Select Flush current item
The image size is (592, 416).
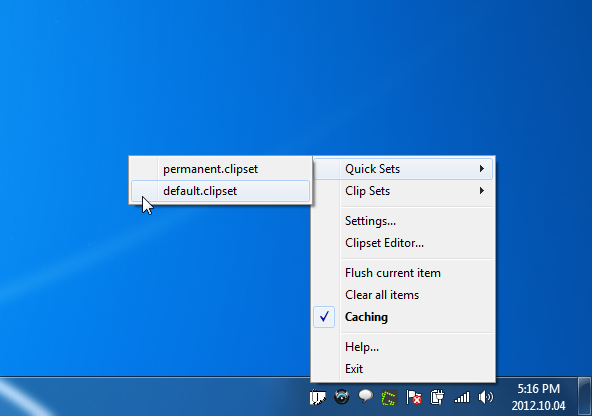[403, 273]
